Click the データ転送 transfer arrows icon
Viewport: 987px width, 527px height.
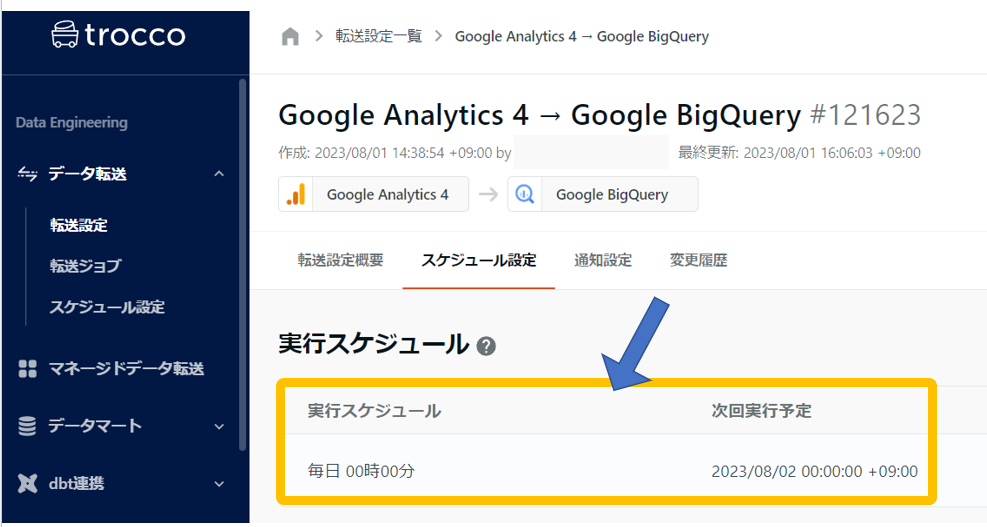(28, 174)
